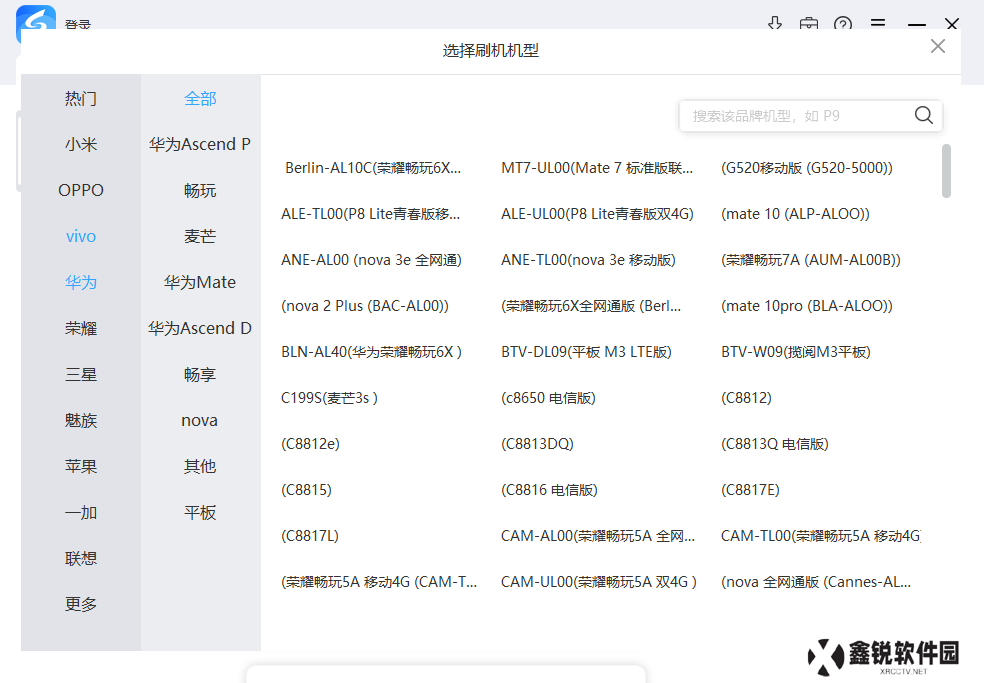This screenshot has width=984, height=683.
Task: Select the 华为 brand
Action: 81,282
